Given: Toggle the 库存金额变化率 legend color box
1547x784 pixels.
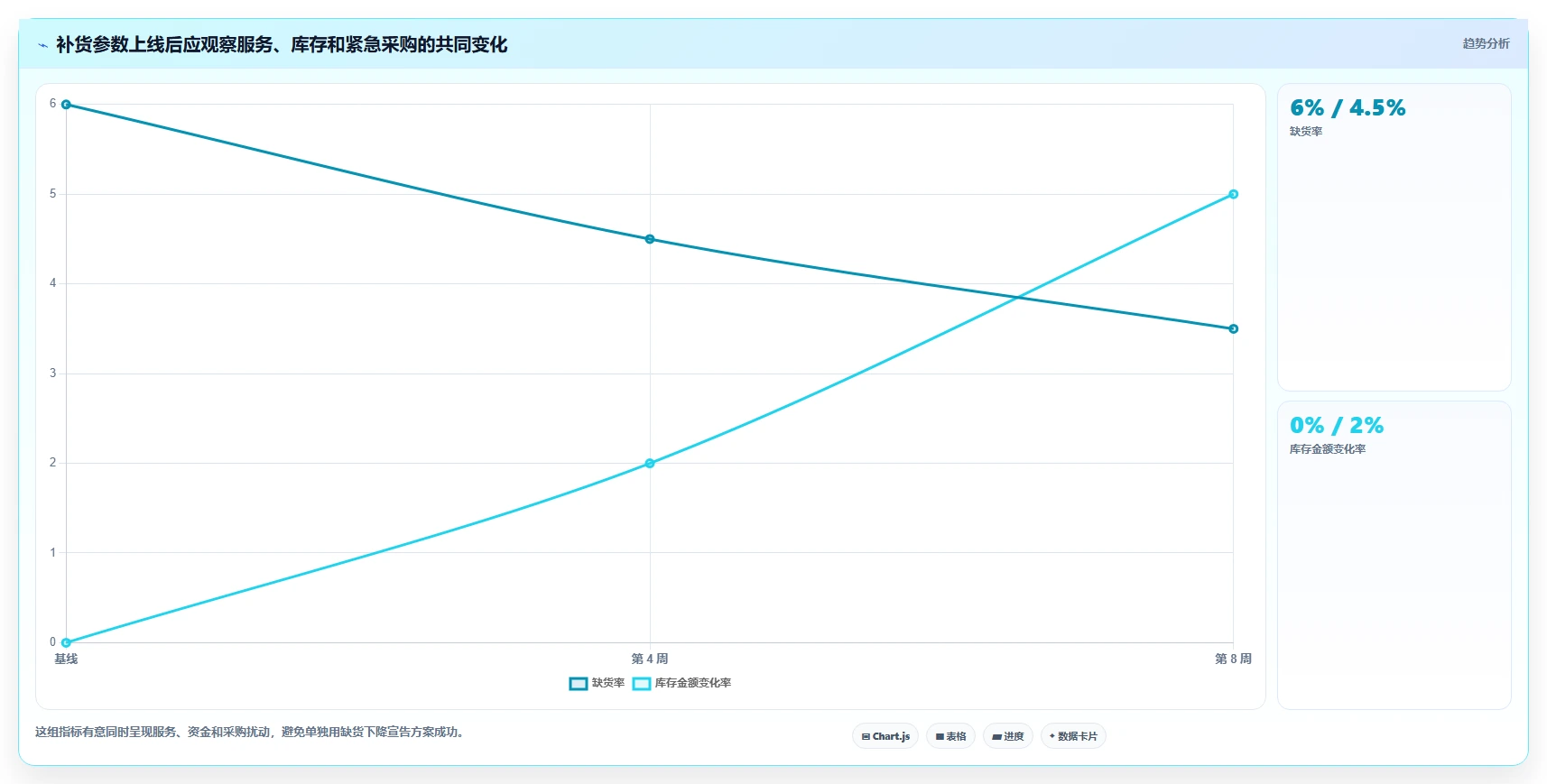Looking at the screenshot, I should pyautogui.click(x=642, y=683).
